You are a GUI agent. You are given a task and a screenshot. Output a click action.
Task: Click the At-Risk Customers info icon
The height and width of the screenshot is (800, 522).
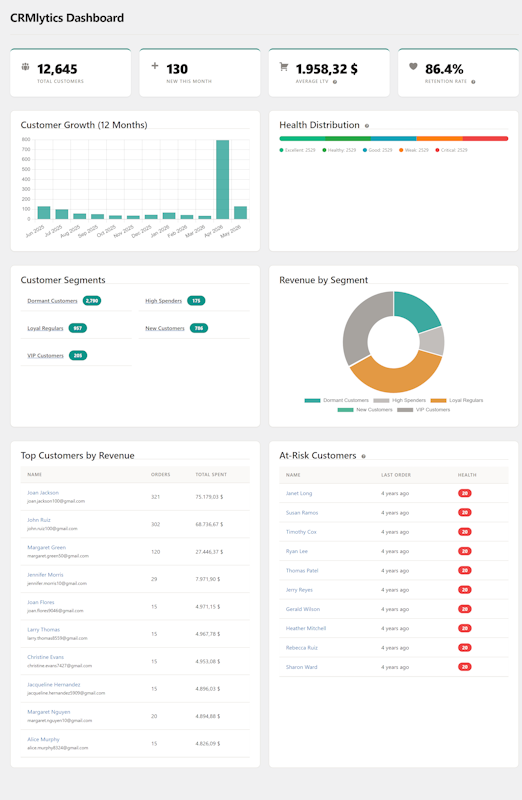[x=363, y=456]
